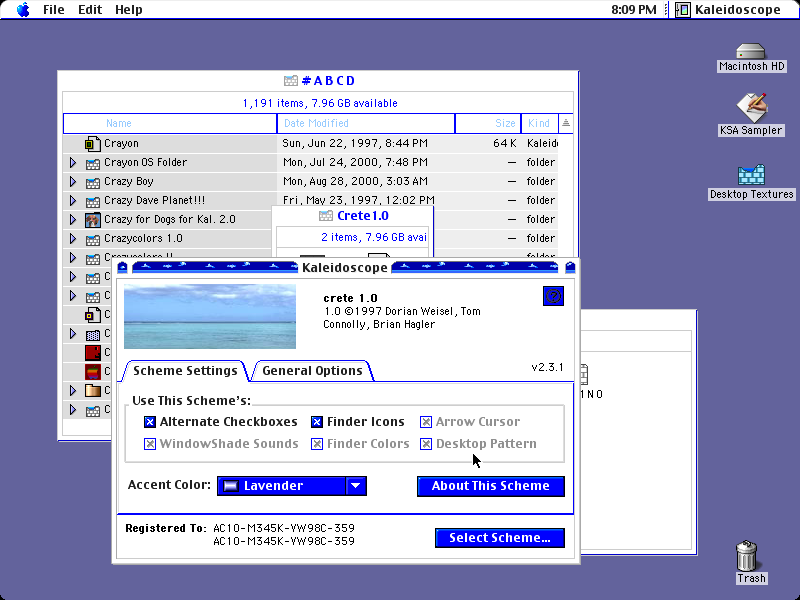
Task: Expand the Crayon OS Folder disclosure triangle
Action: 73,163
